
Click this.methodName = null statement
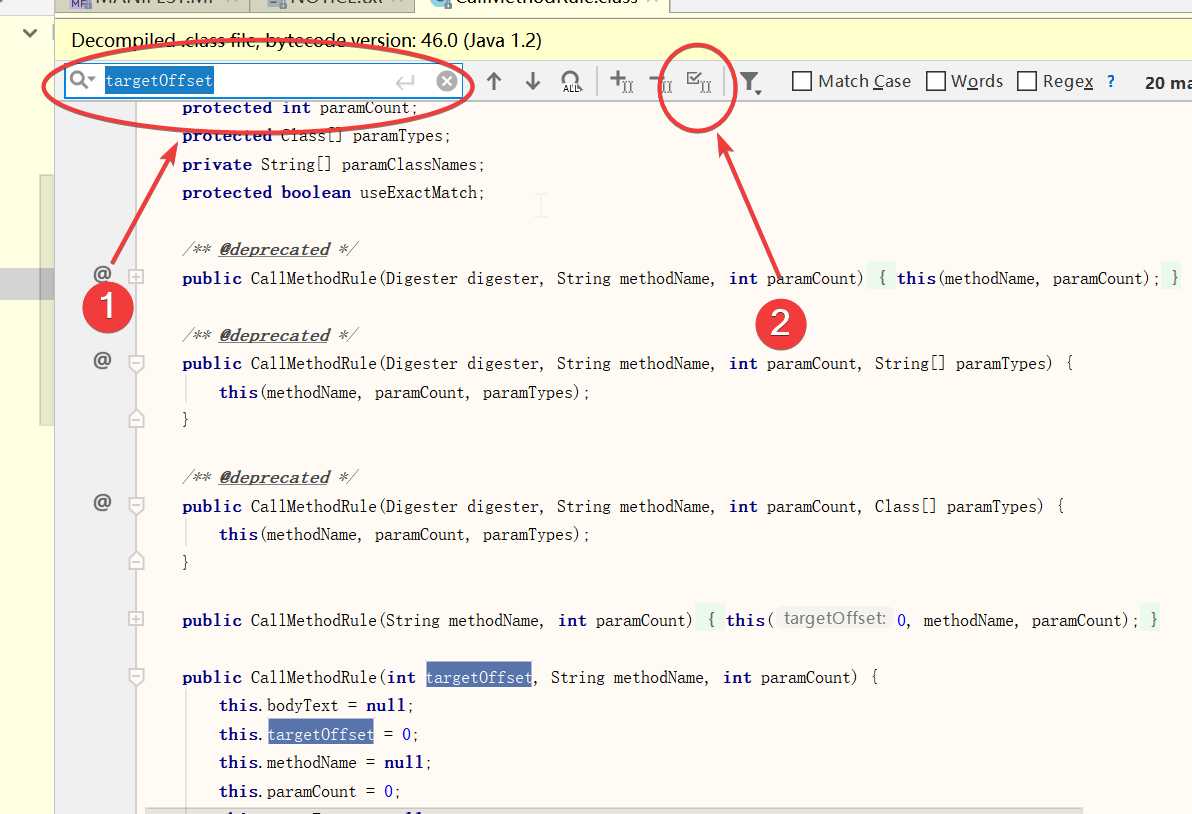[325, 762]
